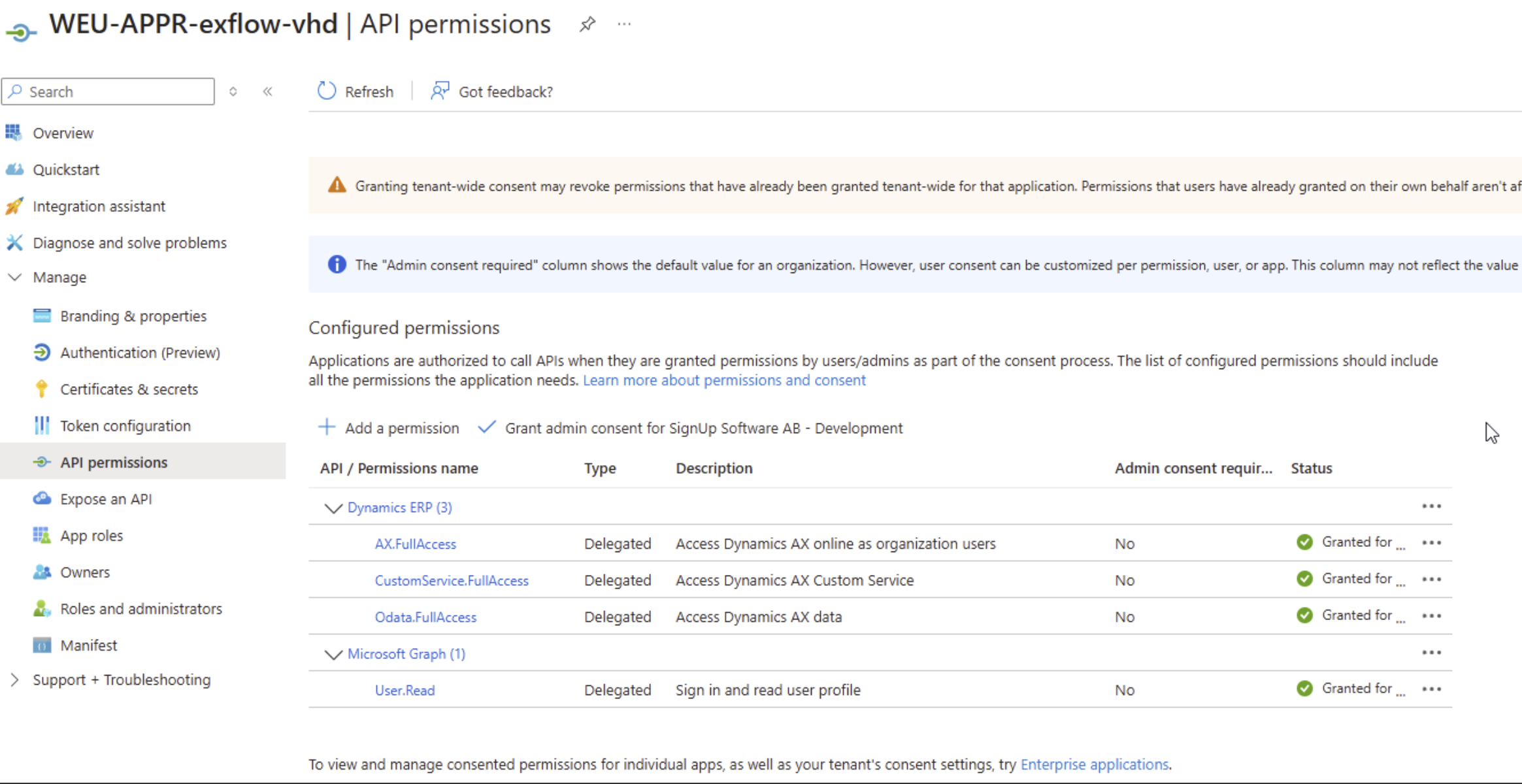
Task: Pin the API permissions blade
Action: [587, 25]
